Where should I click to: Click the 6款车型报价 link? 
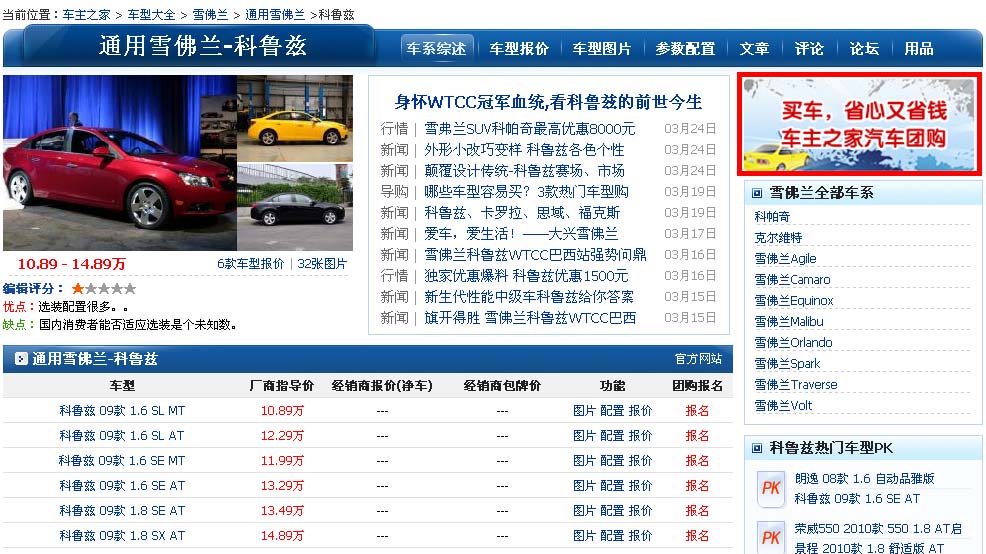coord(251,263)
